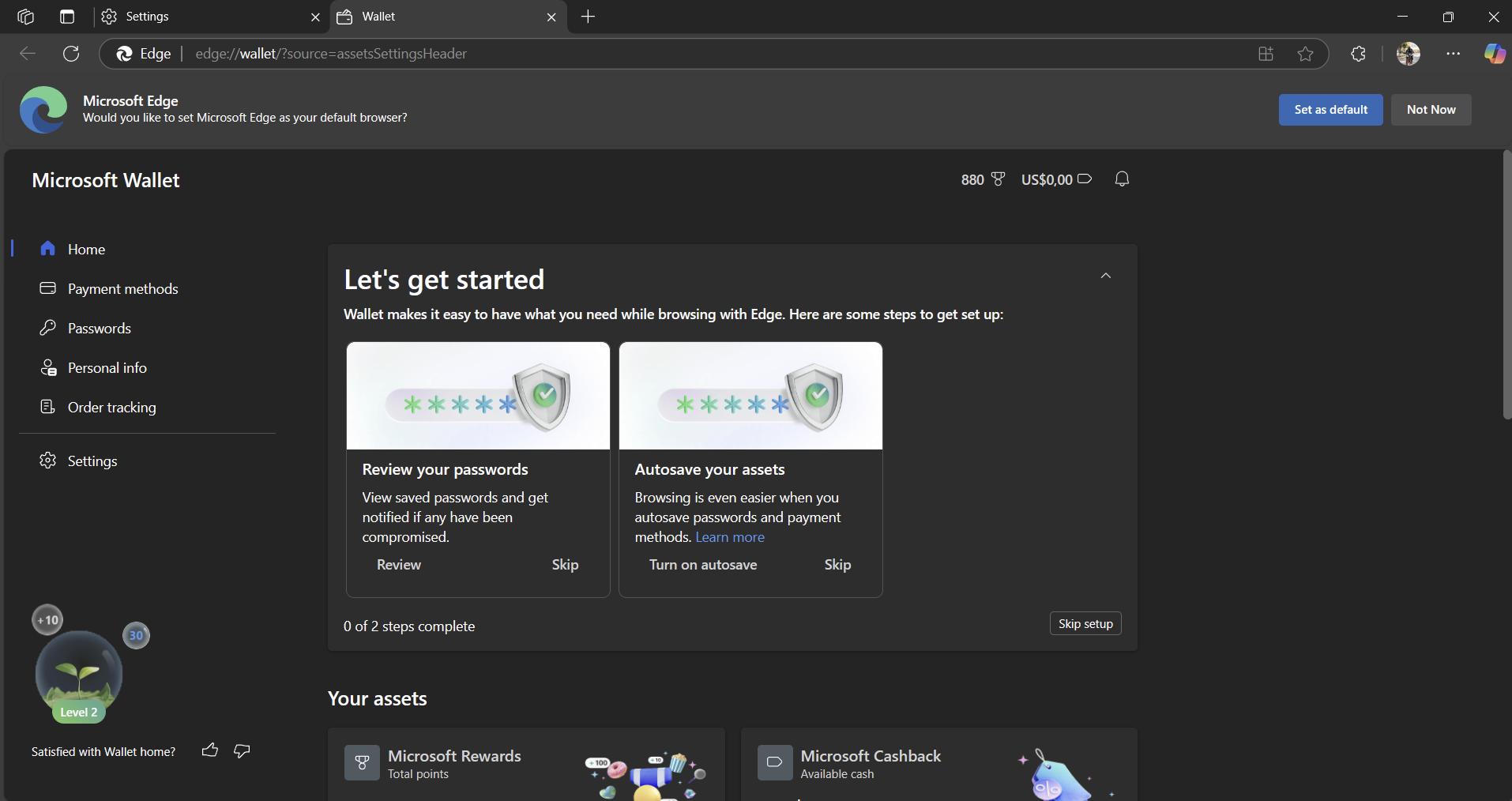Screen dimensions: 1512x801
Task: Add this page to favorites star
Action: pyautogui.click(x=1306, y=54)
